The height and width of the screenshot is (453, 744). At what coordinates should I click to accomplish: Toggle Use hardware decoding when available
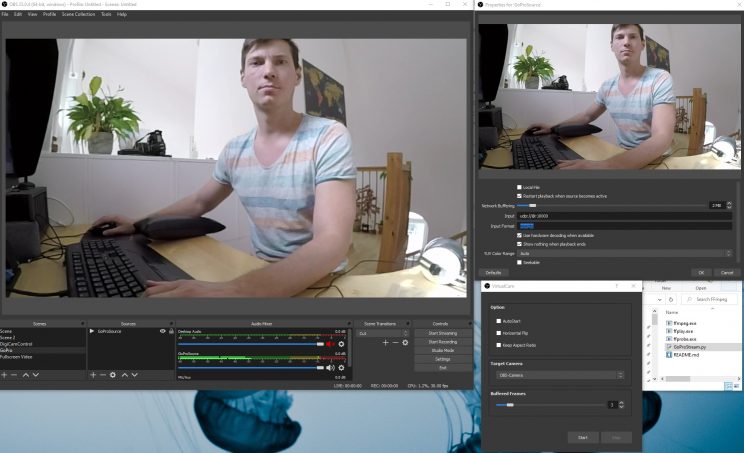519,235
